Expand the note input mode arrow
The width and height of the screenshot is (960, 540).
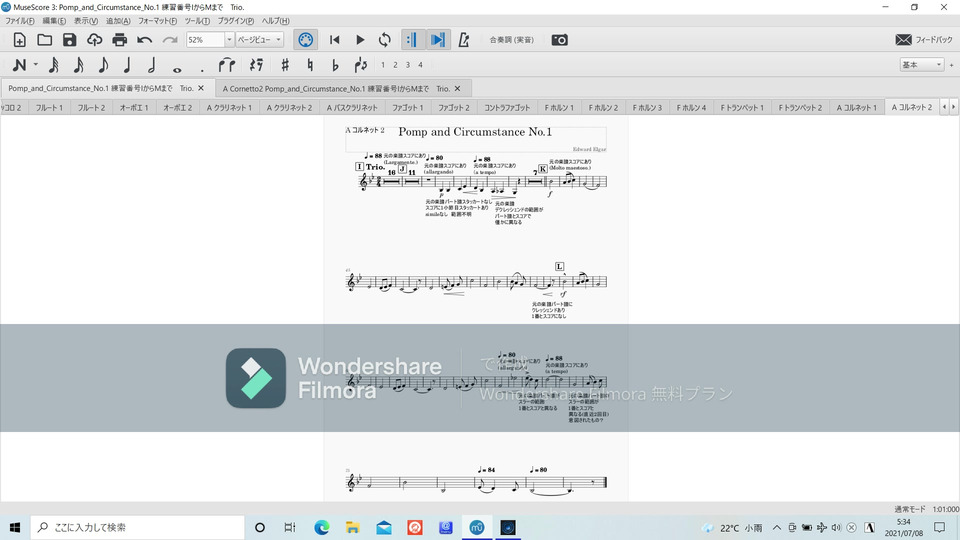point(36,65)
